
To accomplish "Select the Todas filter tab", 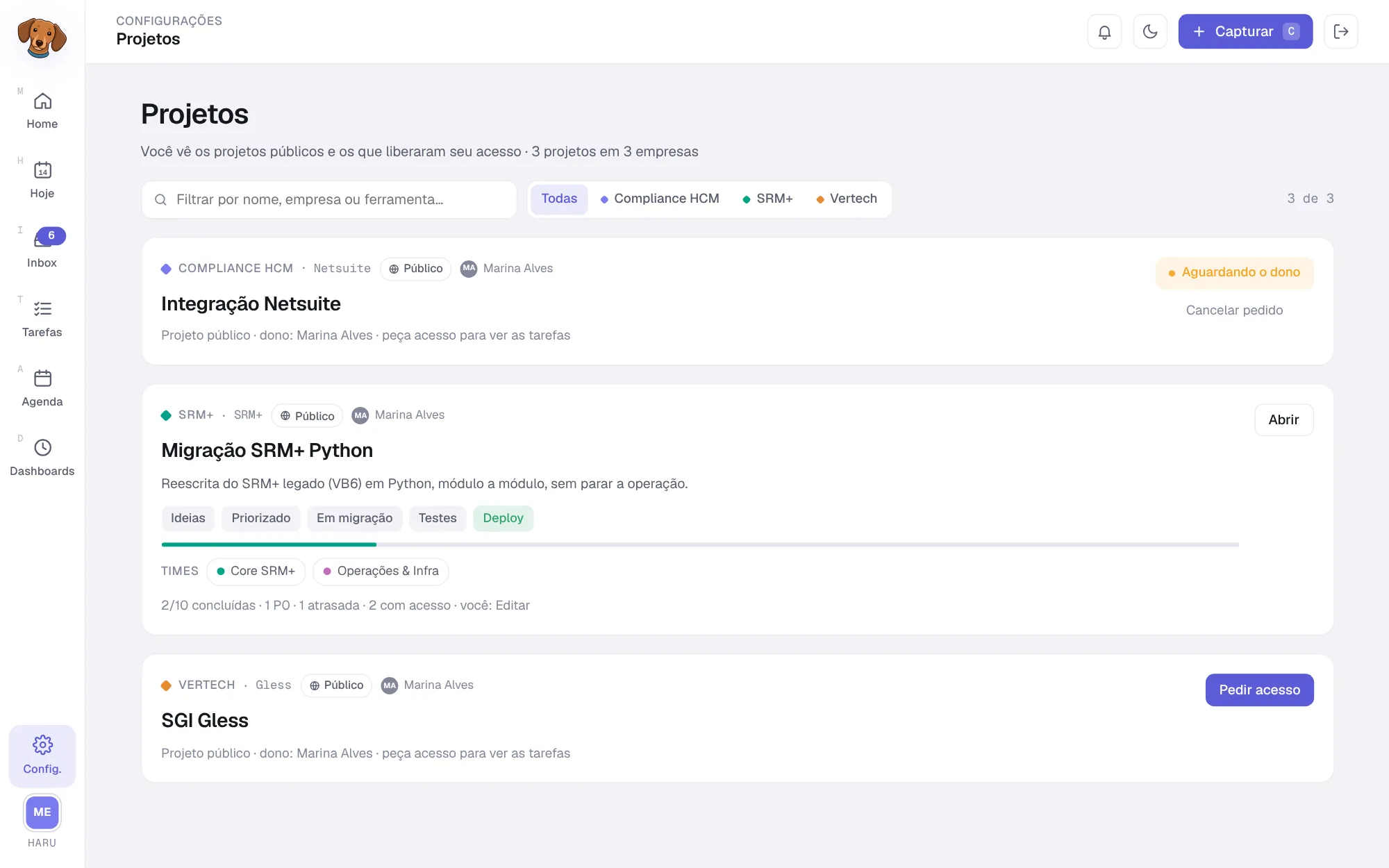I will click(x=559, y=199).
